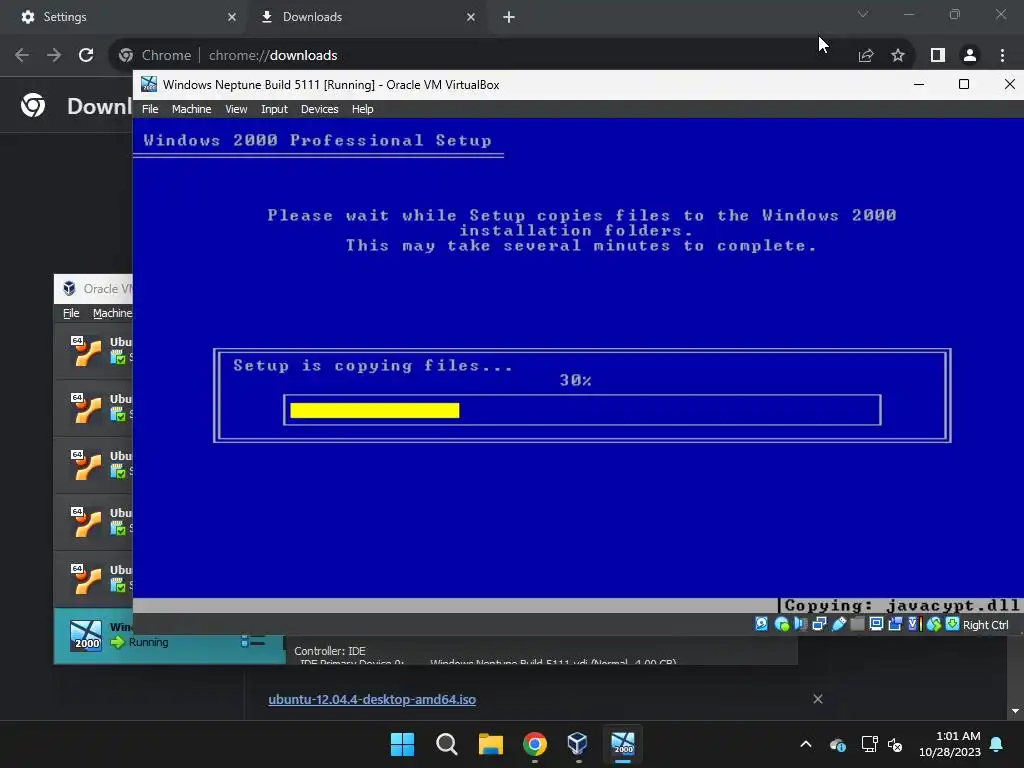The height and width of the screenshot is (768, 1024).
Task: Reload the downloads page
Action: click(86, 55)
